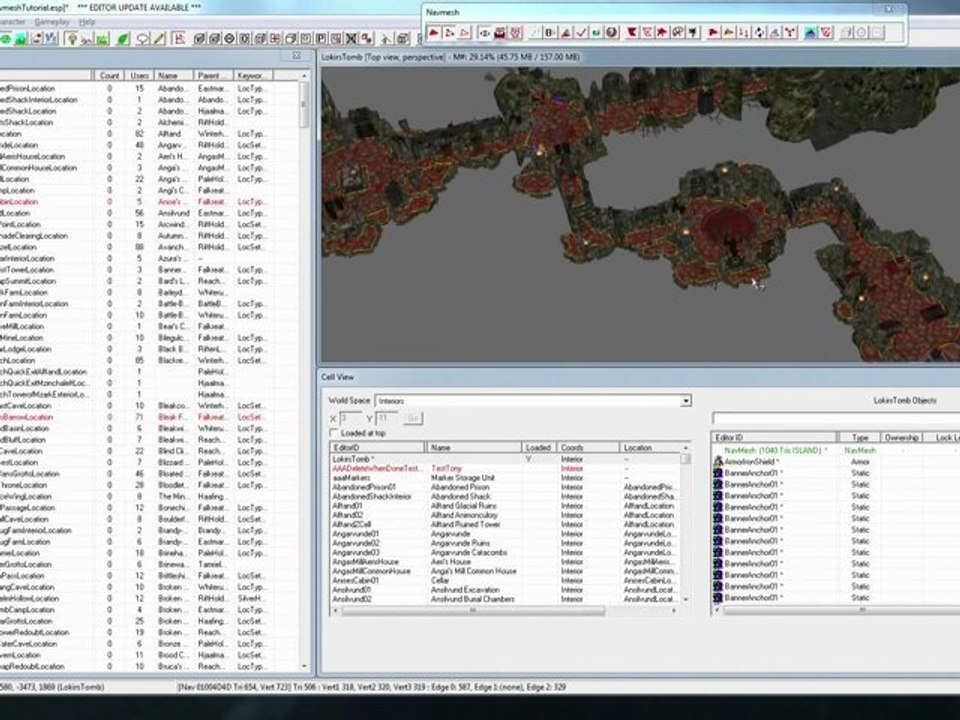Open the World Space dropdown

[x=686, y=400]
